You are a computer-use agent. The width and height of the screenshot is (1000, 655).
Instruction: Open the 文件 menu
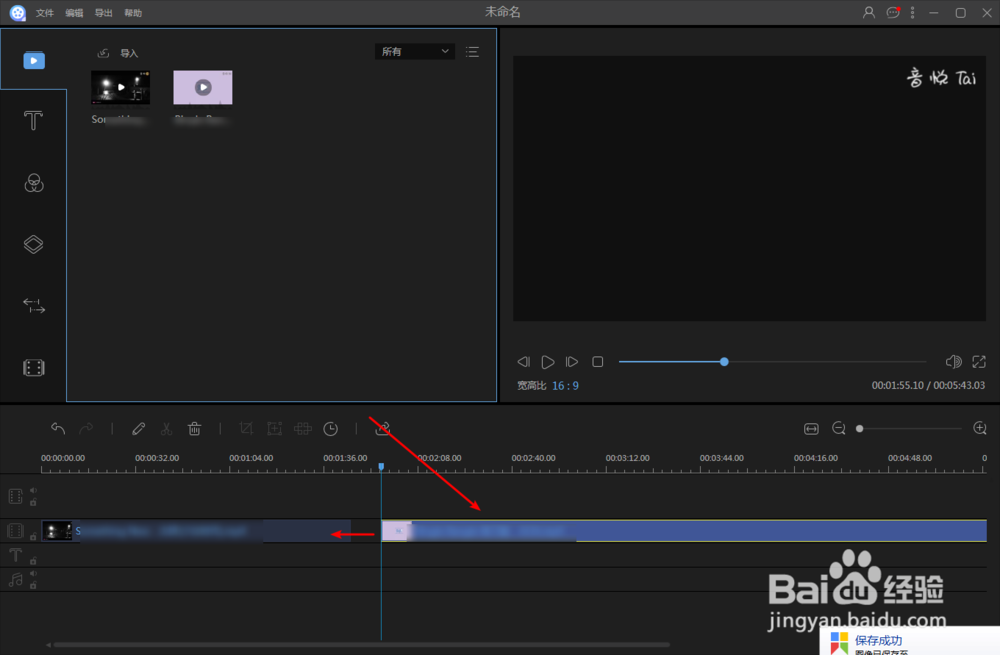[45, 13]
